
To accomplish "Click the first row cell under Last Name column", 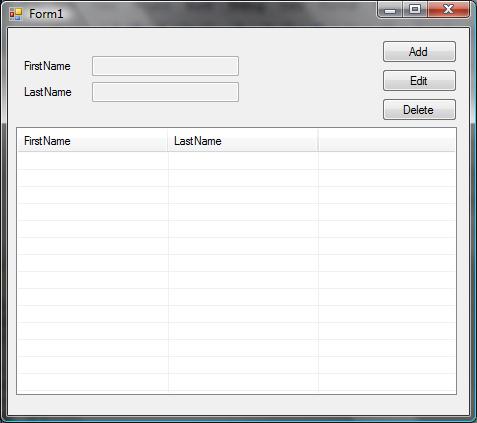I will pos(243,161).
